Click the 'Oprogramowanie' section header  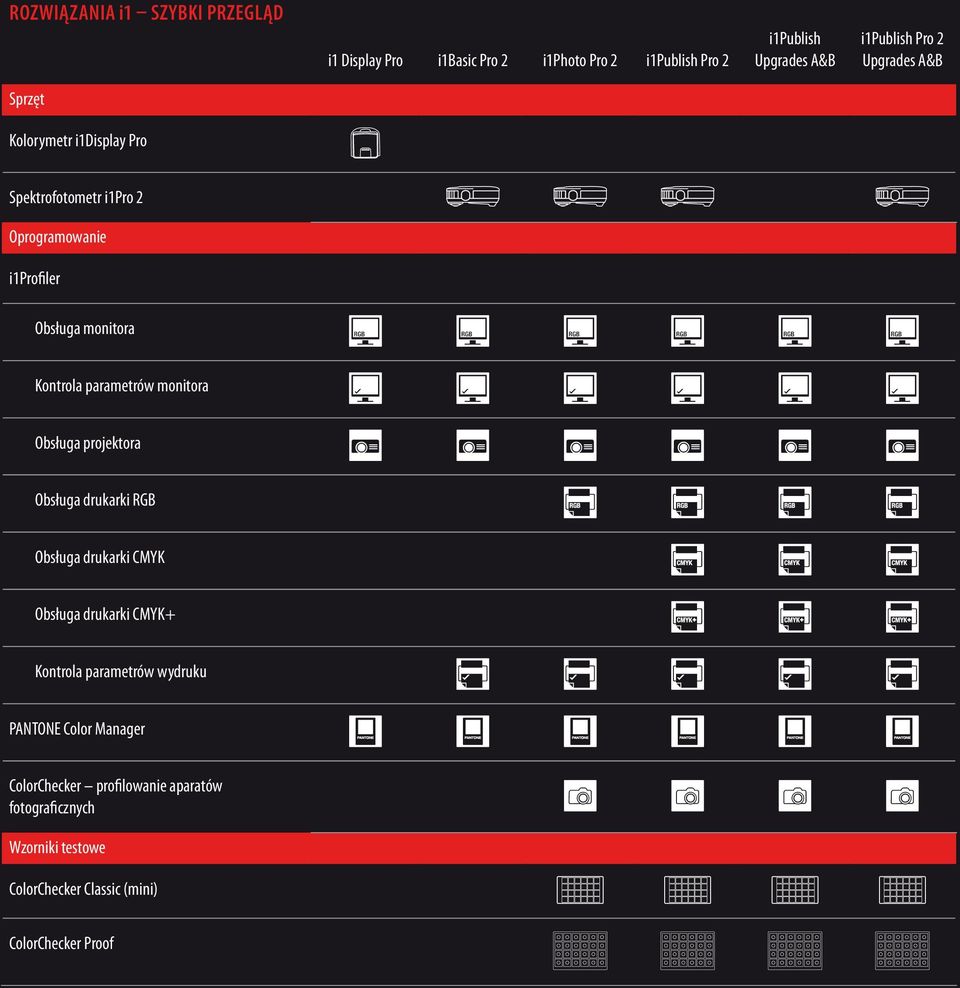479,238
